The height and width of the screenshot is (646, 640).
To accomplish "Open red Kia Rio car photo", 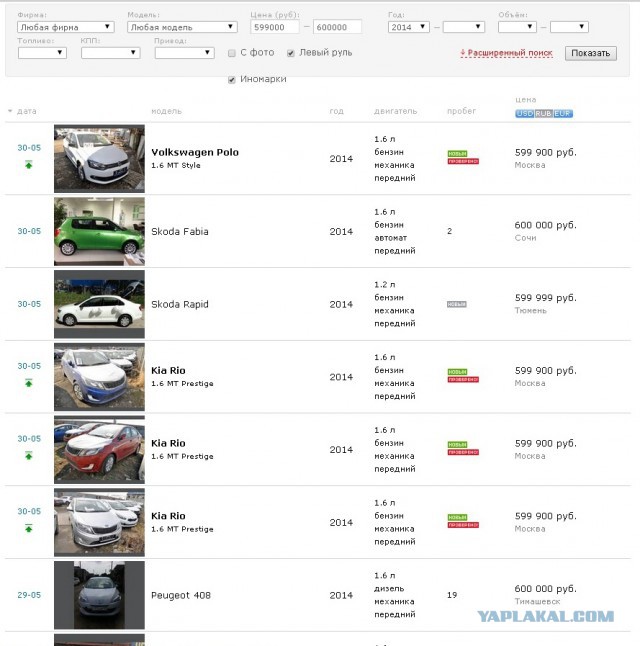I will click(99, 449).
